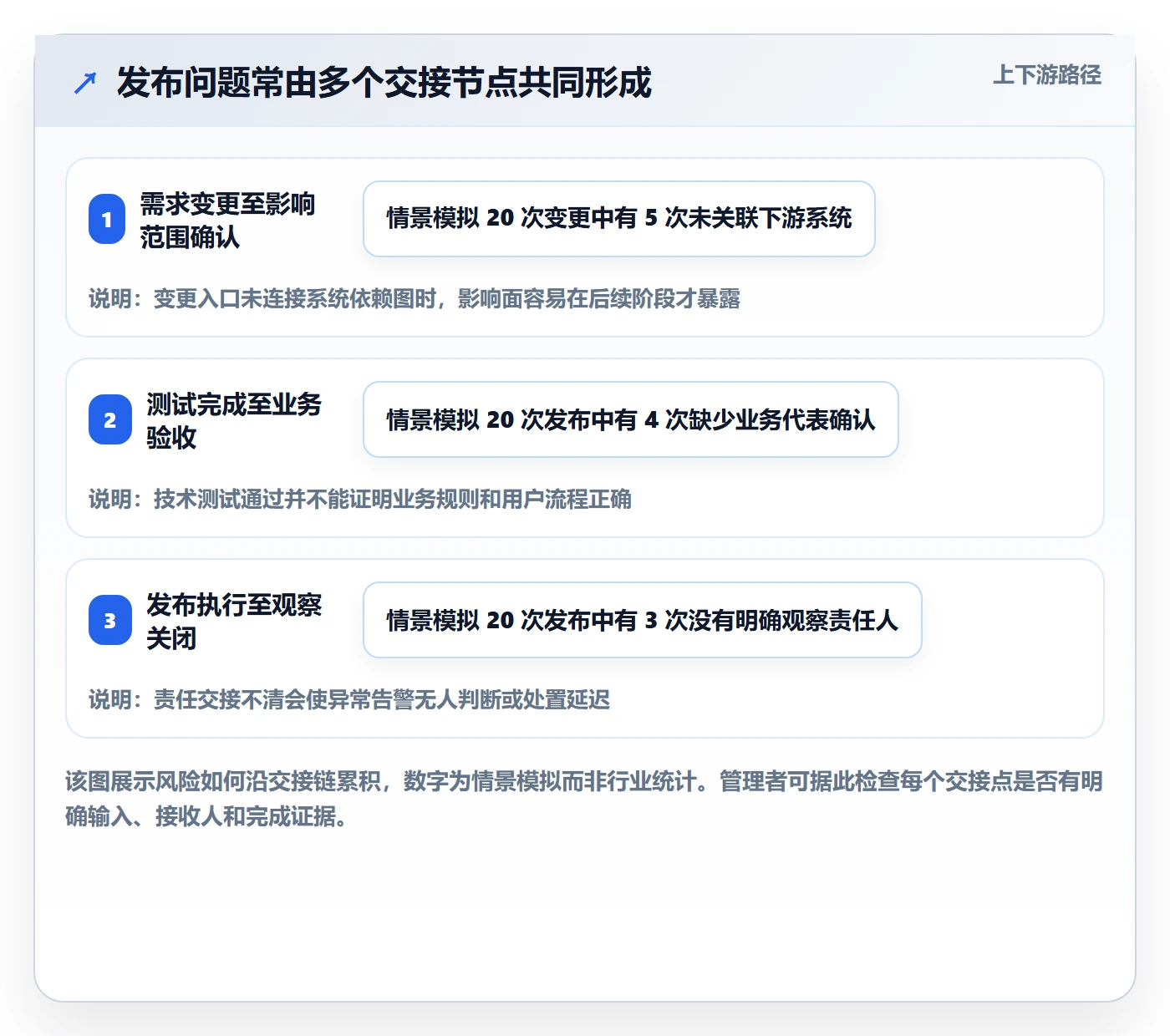The width and height of the screenshot is (1170, 1036).
Task: Select the 上下游路径 label in header
Action: point(1047,74)
